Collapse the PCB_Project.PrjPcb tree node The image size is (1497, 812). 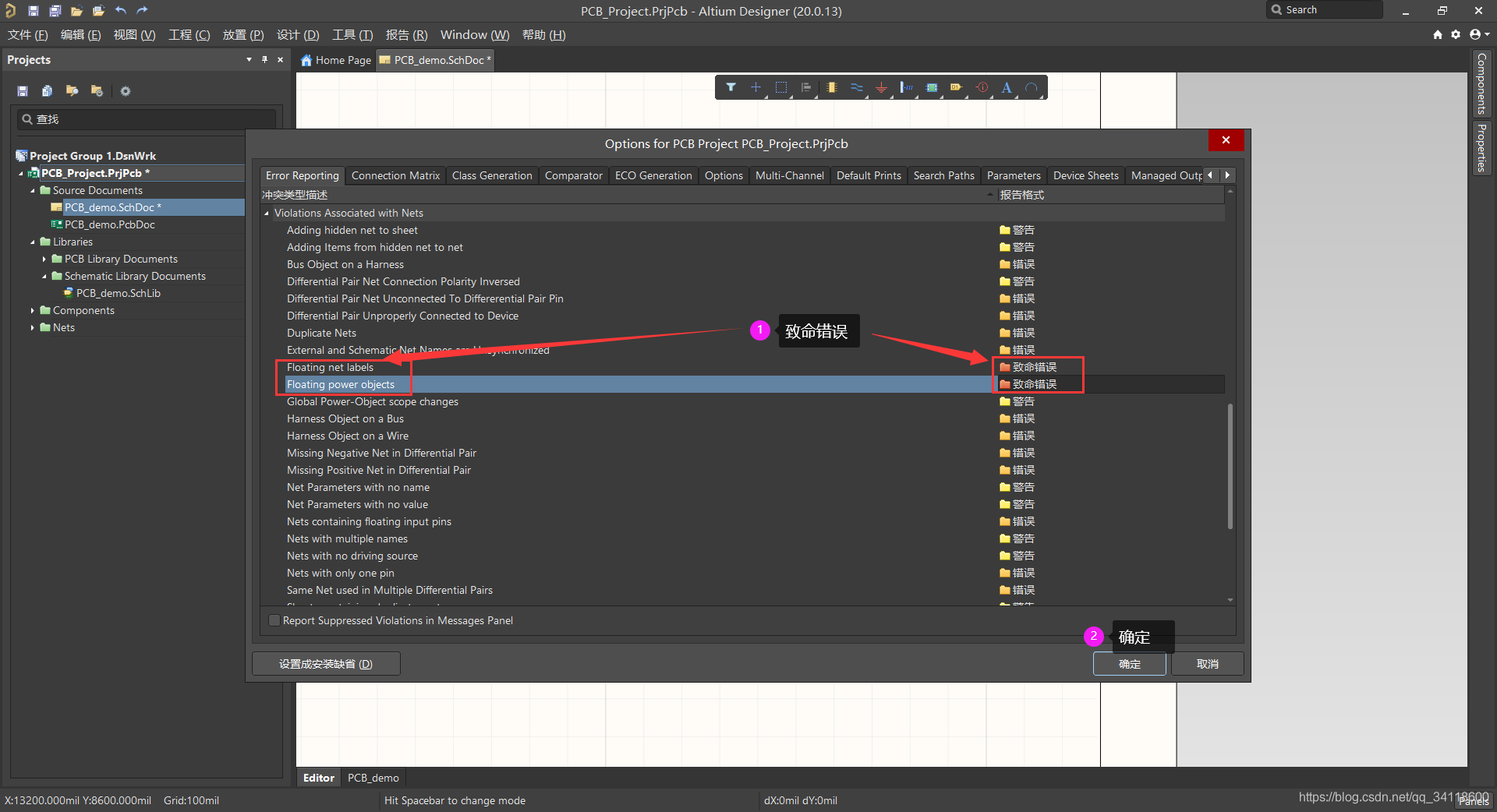(x=21, y=174)
